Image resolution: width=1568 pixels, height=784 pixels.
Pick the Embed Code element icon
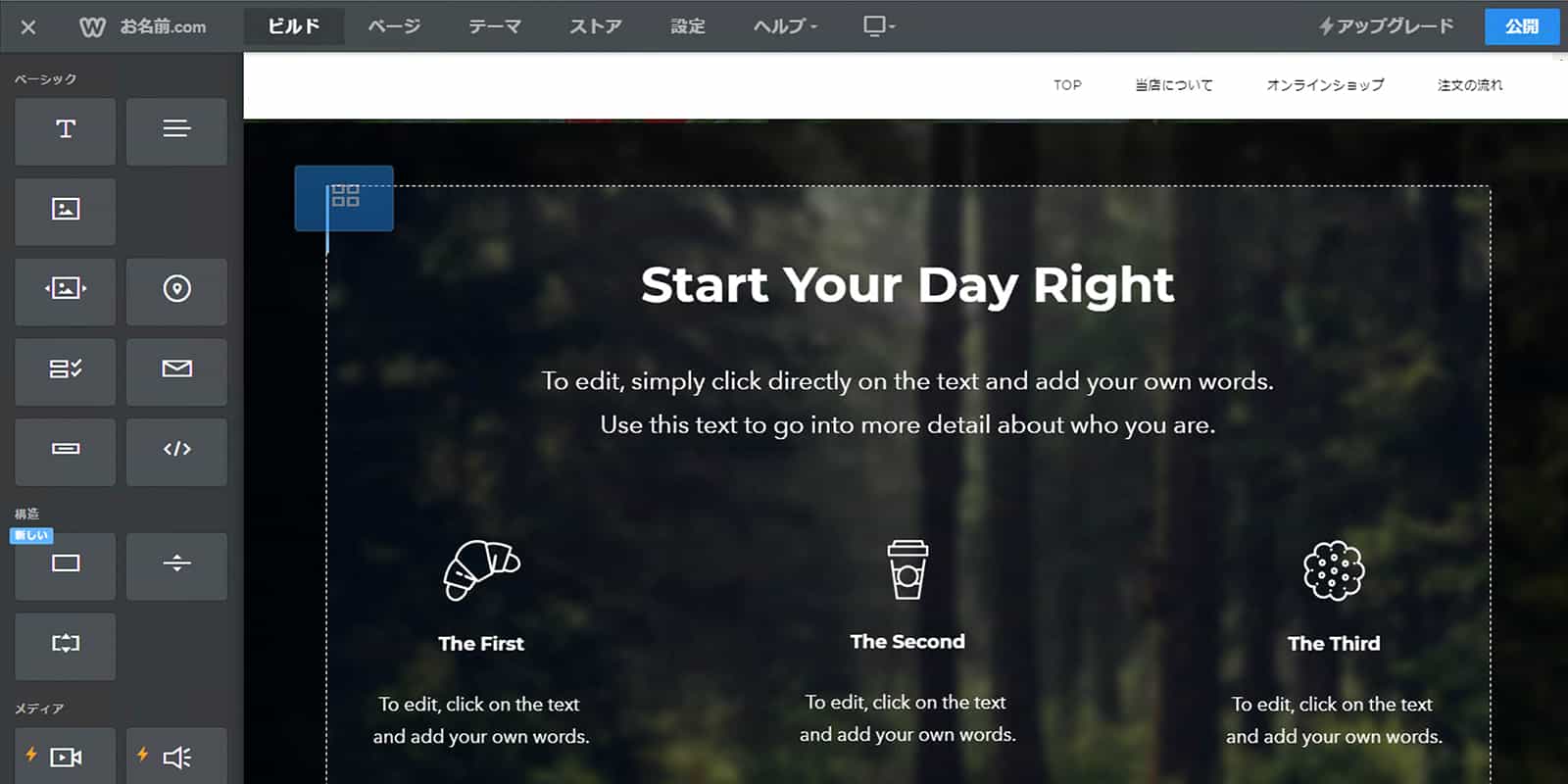(x=176, y=452)
